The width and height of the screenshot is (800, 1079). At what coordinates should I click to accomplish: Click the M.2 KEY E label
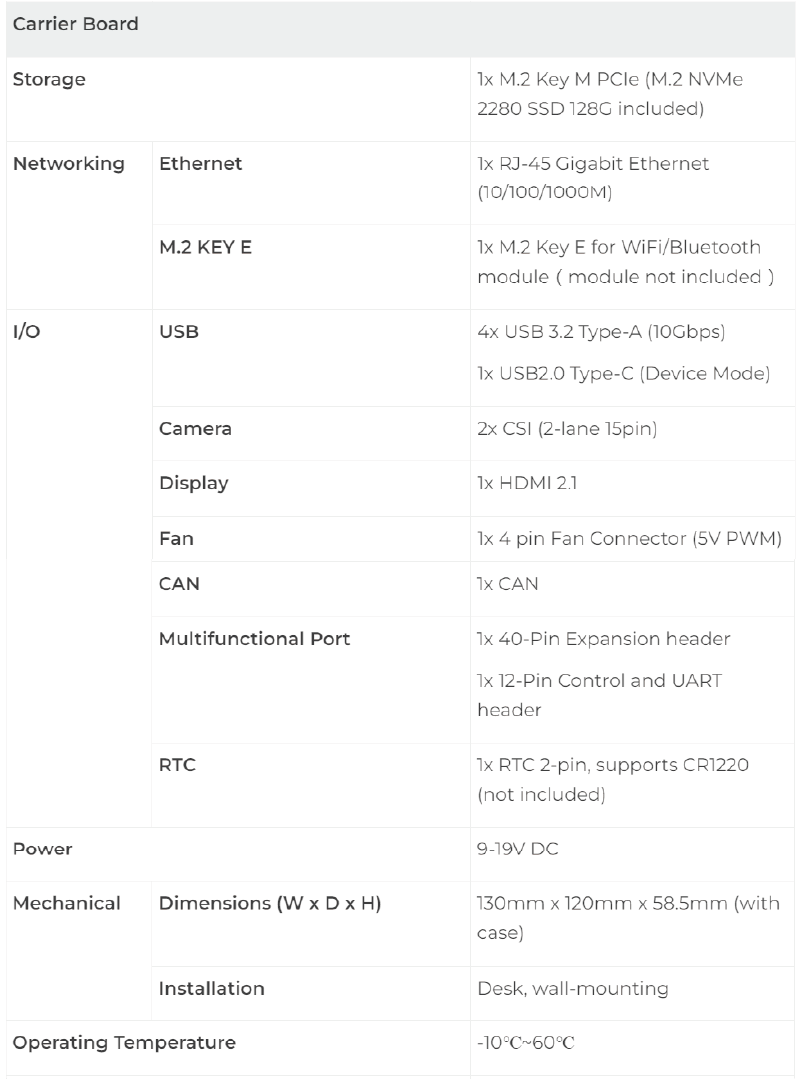(205, 247)
